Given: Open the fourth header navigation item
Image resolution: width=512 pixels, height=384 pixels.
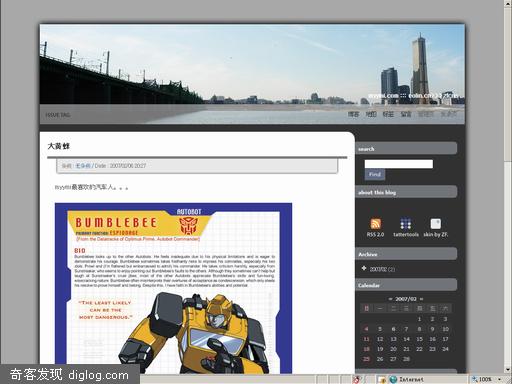Looking at the screenshot, I should click(x=406, y=114).
